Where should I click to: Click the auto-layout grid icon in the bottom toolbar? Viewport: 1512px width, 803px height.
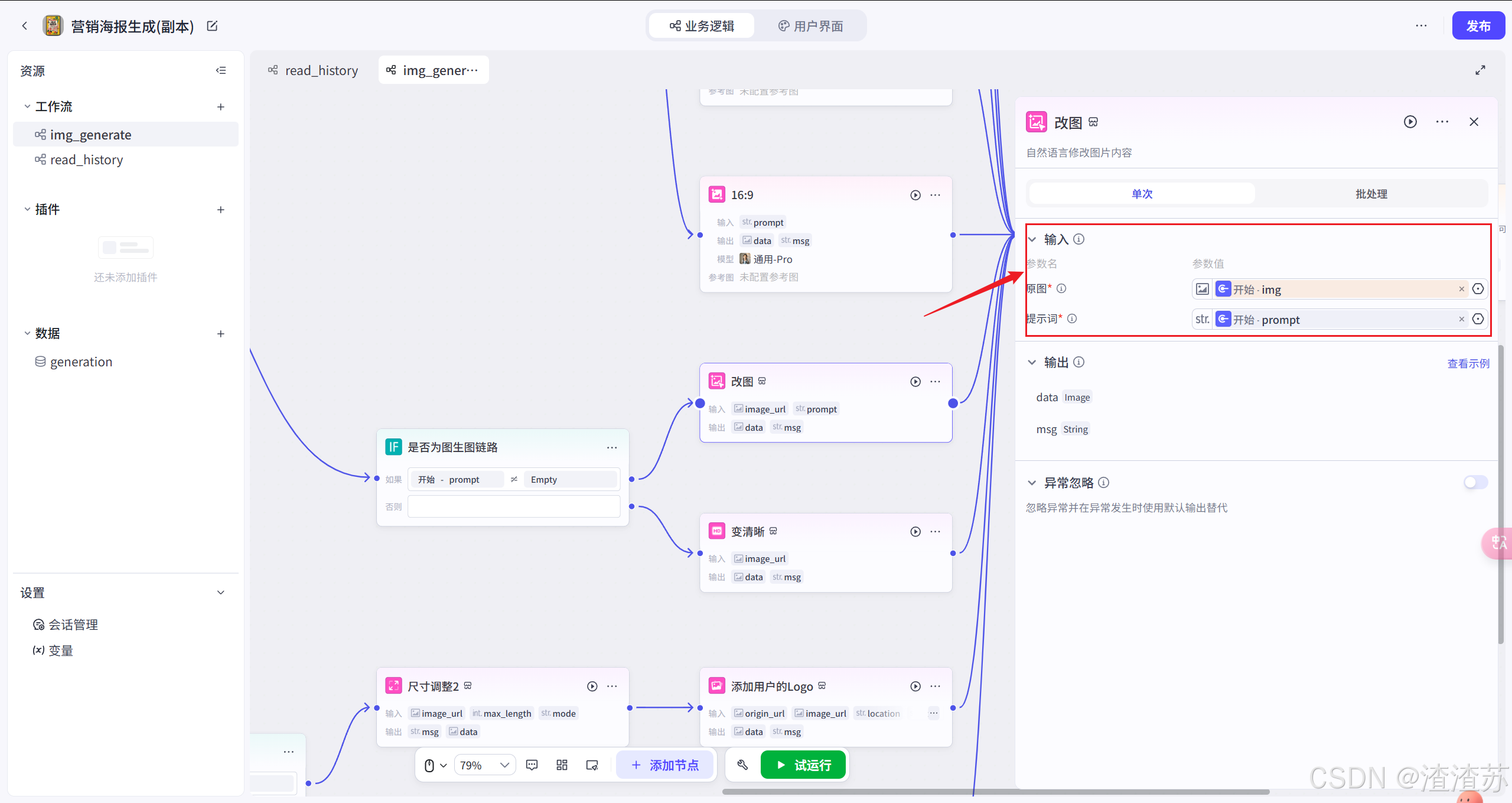click(562, 765)
